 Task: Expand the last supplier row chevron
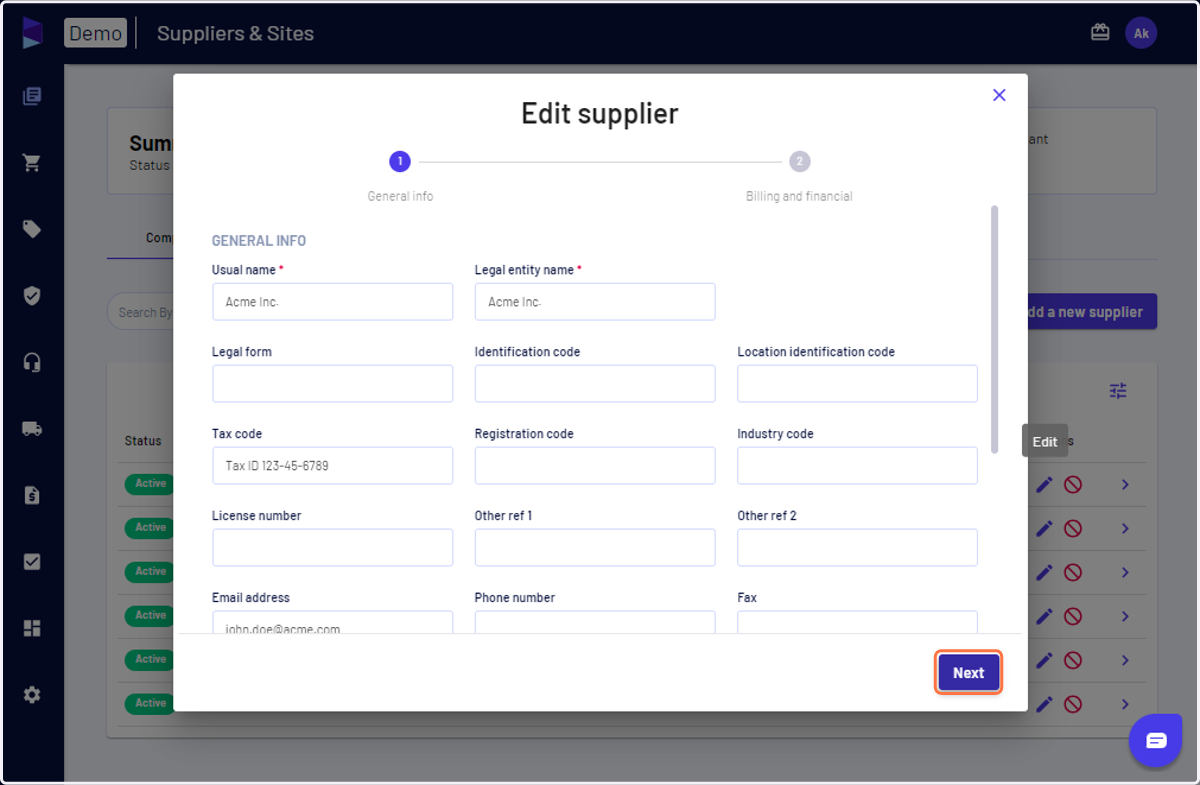(x=1125, y=704)
